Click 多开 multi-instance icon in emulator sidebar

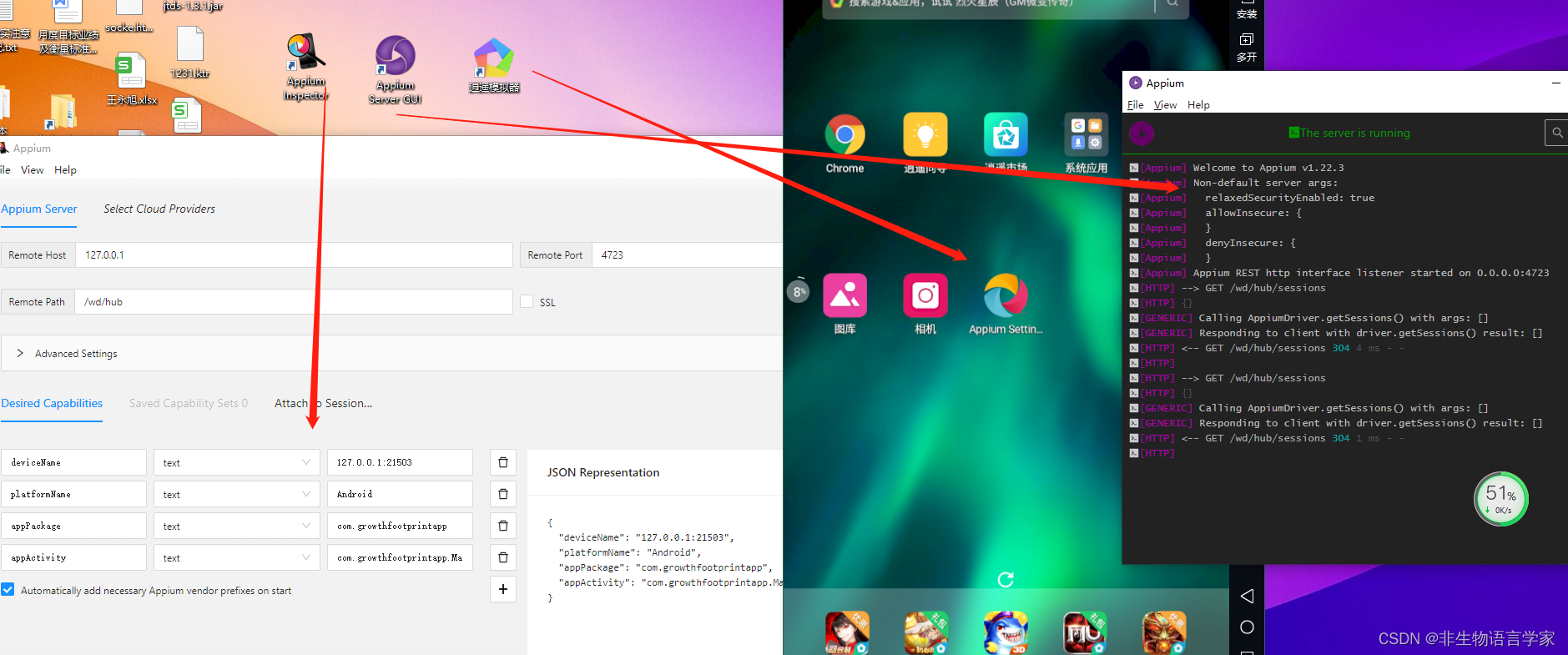coord(1247,48)
